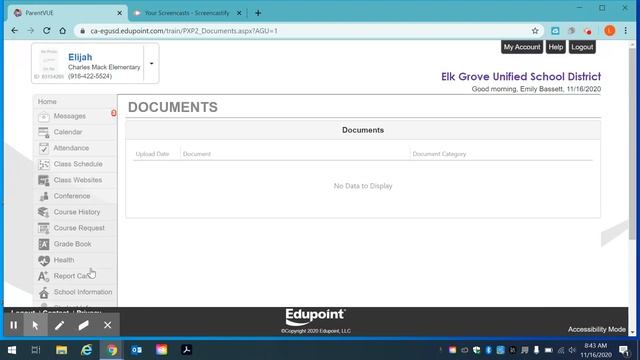Open the Grade Book icon
Screen dimensions: 640x360
[x=44, y=244]
